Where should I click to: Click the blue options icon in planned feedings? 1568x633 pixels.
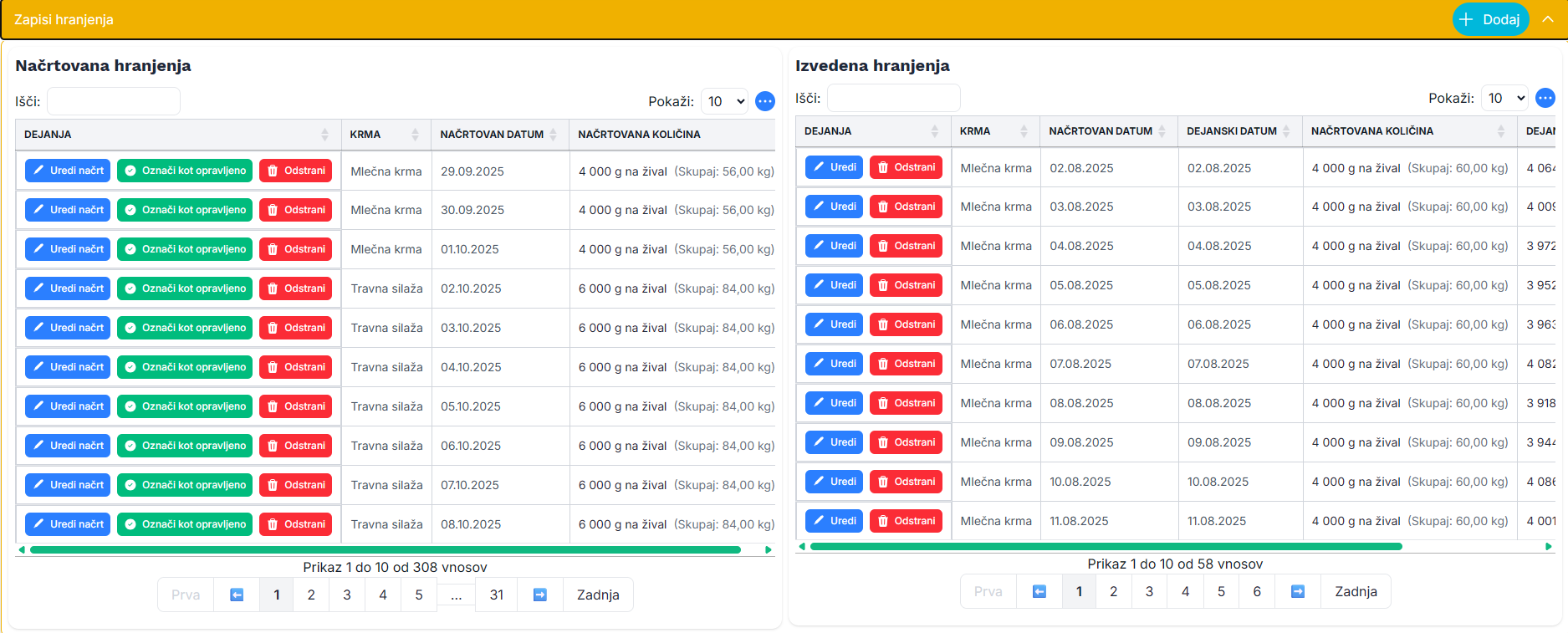click(764, 101)
